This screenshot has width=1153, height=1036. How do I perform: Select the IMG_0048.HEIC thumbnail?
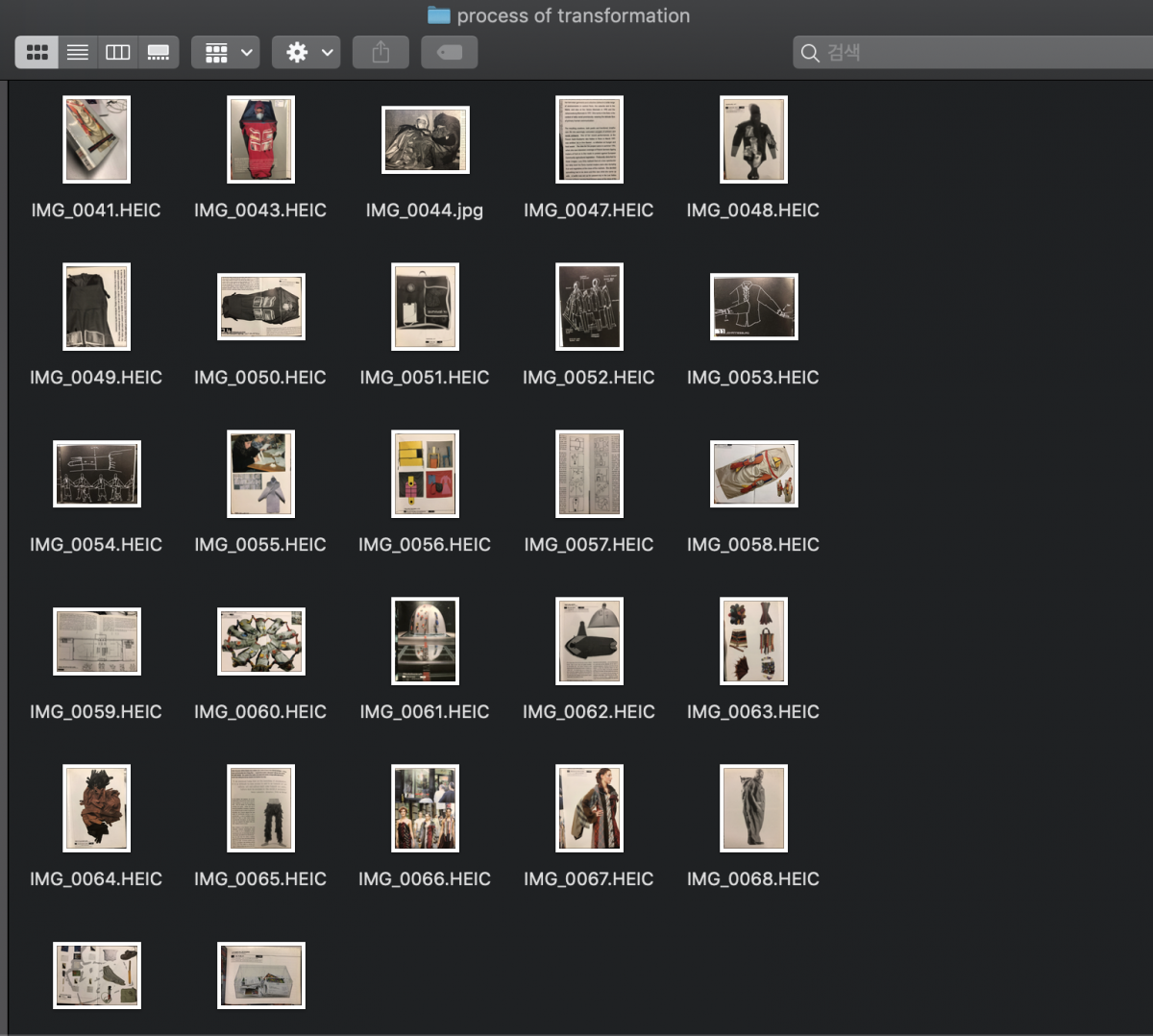coord(753,139)
